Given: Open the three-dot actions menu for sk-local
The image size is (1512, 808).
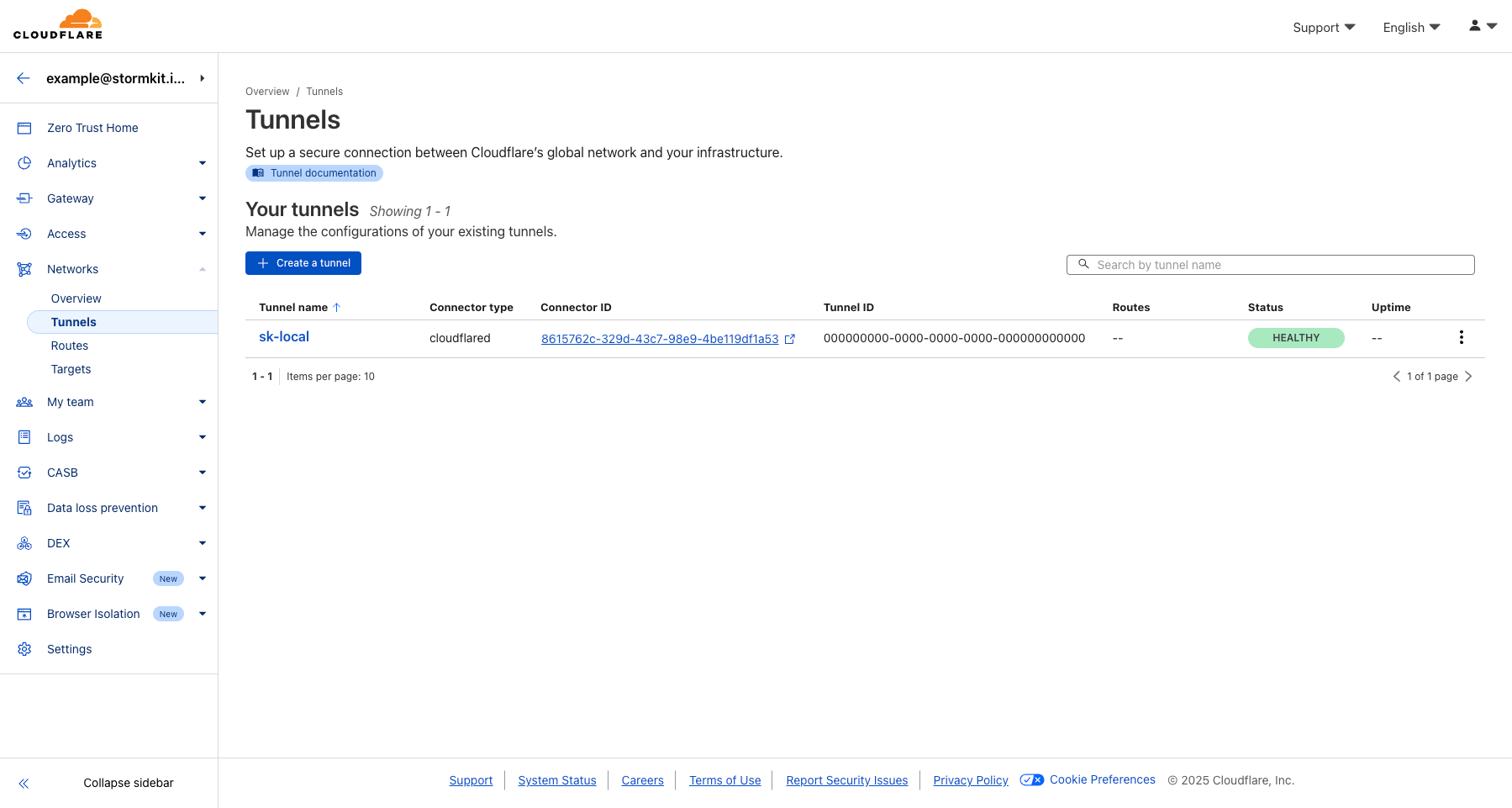Looking at the screenshot, I should click(1461, 337).
